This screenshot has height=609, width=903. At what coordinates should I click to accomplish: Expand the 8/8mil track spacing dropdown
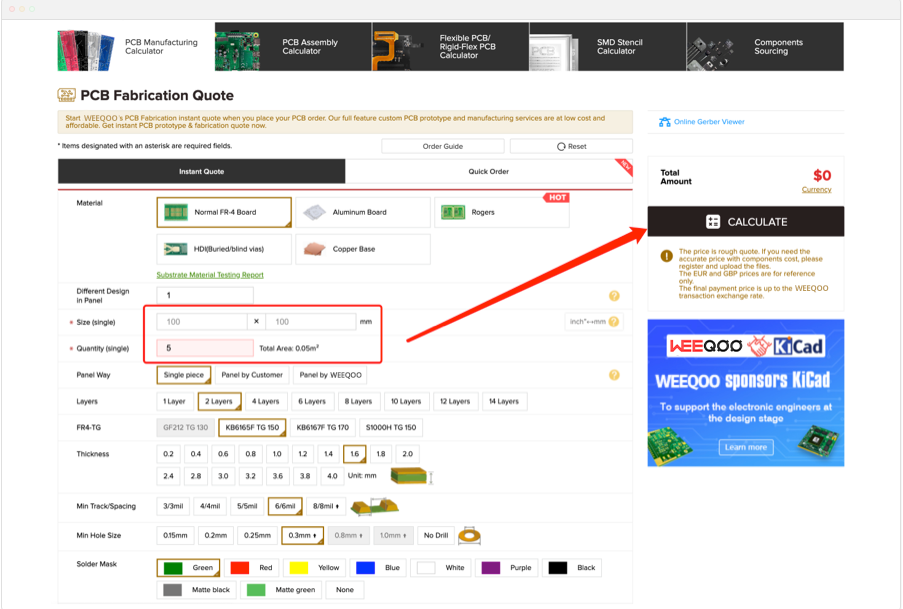pos(326,506)
